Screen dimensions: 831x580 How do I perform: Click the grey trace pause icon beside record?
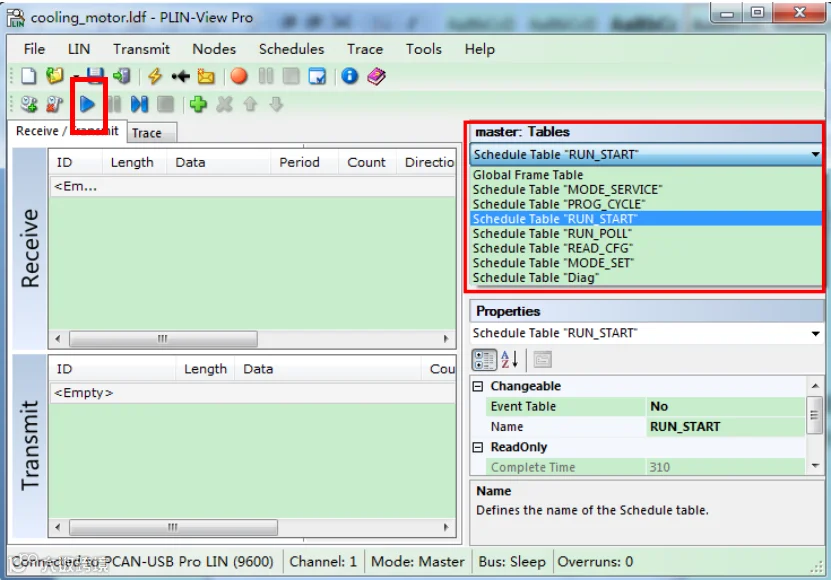pyautogui.click(x=266, y=76)
